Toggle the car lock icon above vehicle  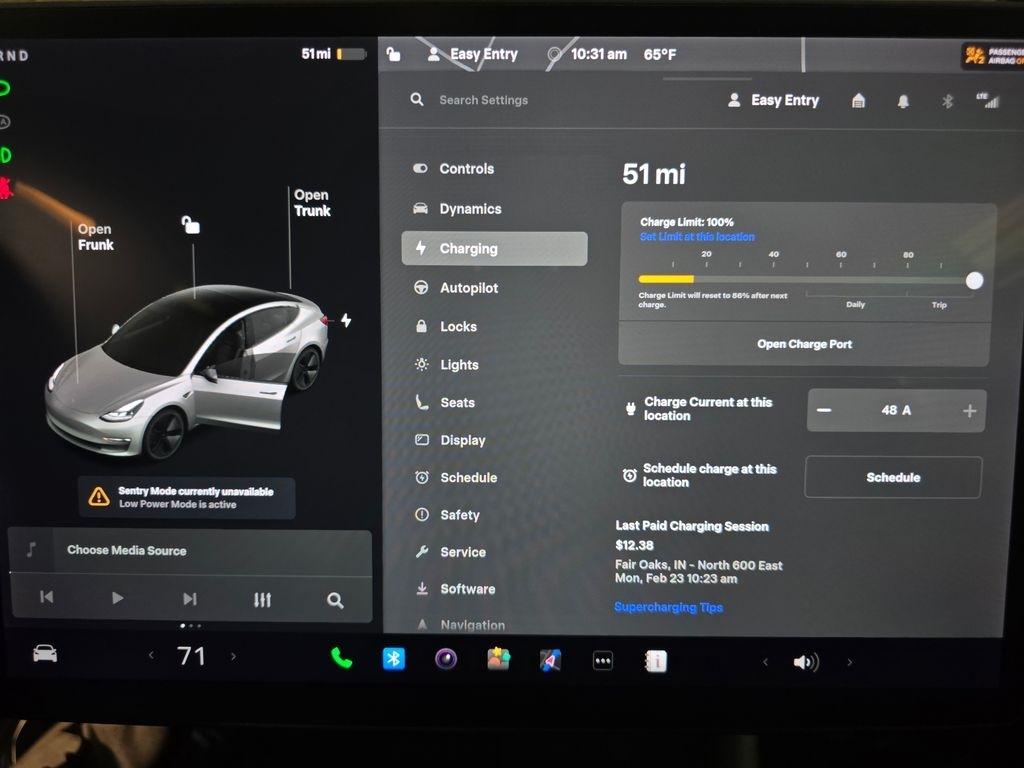190,224
